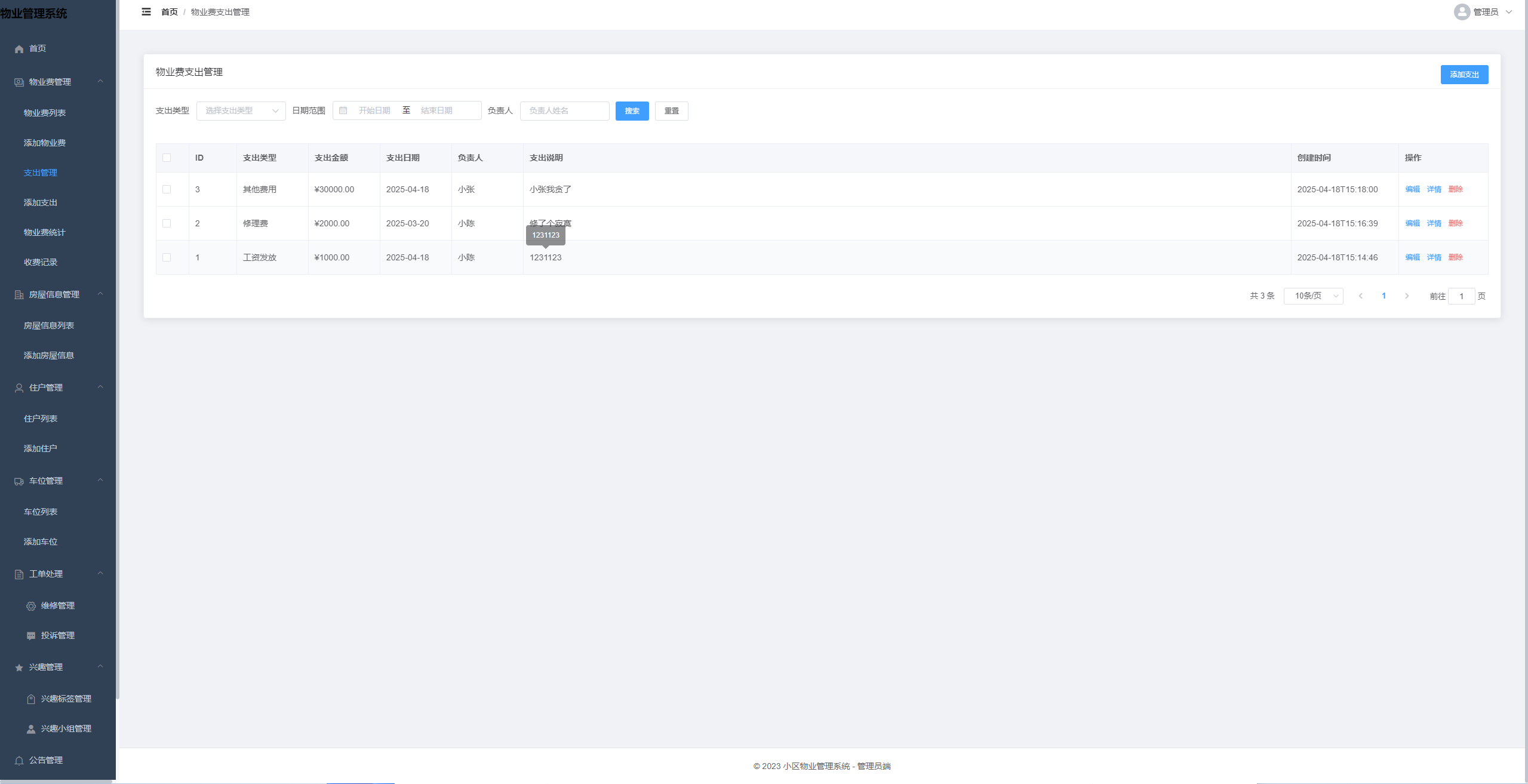Click the blue 添加支出 button
Image resolution: width=1528 pixels, height=784 pixels.
point(1464,75)
